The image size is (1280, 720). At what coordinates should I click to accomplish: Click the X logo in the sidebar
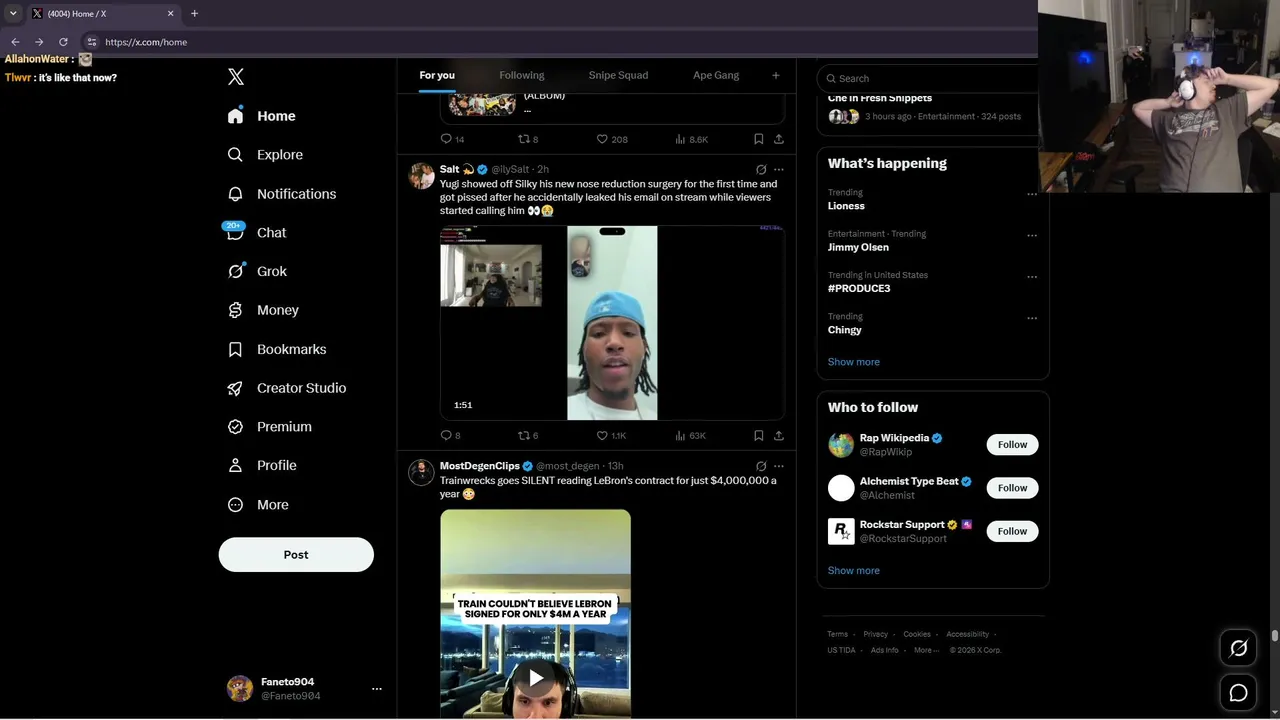[x=236, y=77]
